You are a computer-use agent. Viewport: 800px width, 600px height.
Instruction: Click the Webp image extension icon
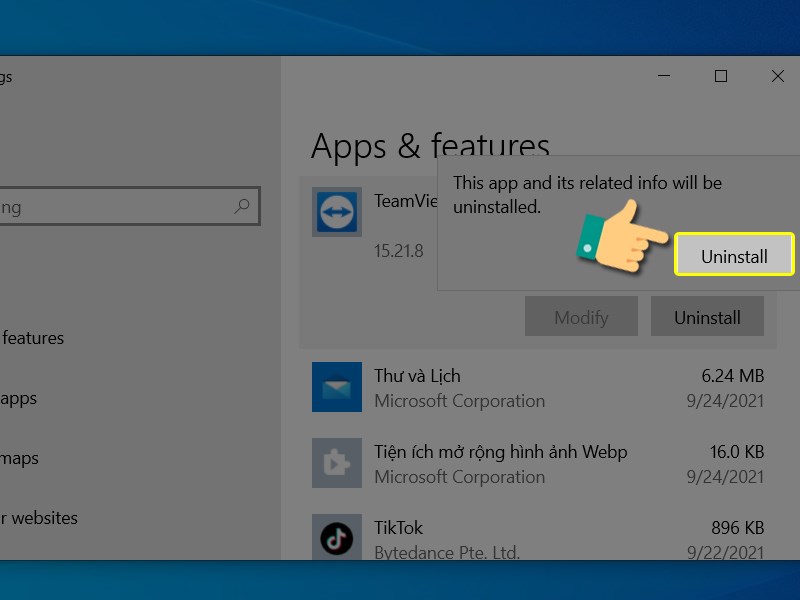pos(339,463)
